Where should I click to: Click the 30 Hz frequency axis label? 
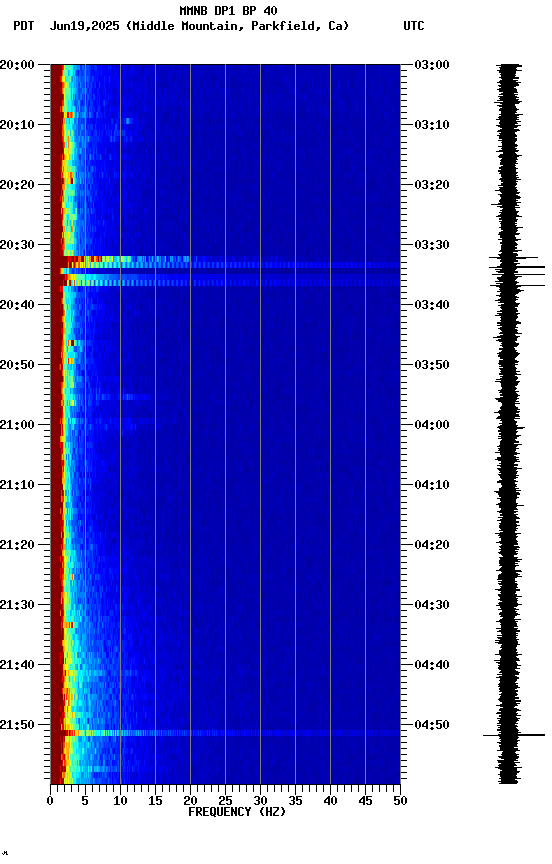tap(260, 801)
